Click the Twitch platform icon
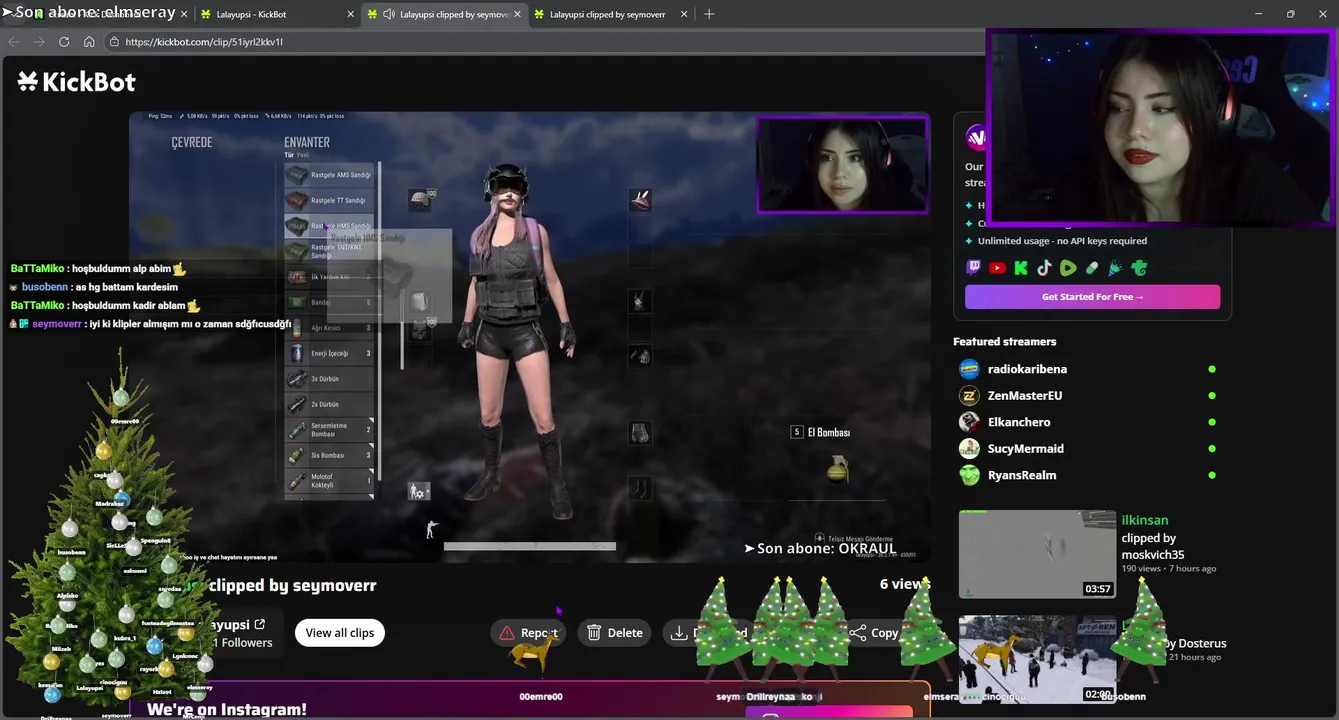Screen dimensions: 1339x720 [x=973, y=268]
